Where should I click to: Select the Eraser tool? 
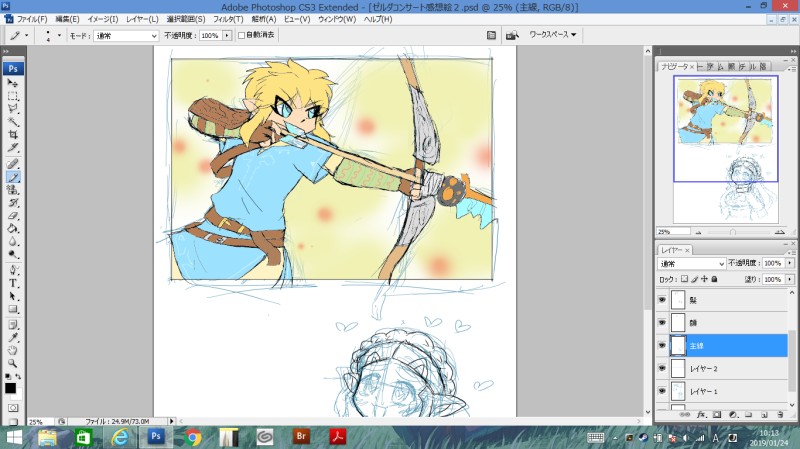click(13, 216)
